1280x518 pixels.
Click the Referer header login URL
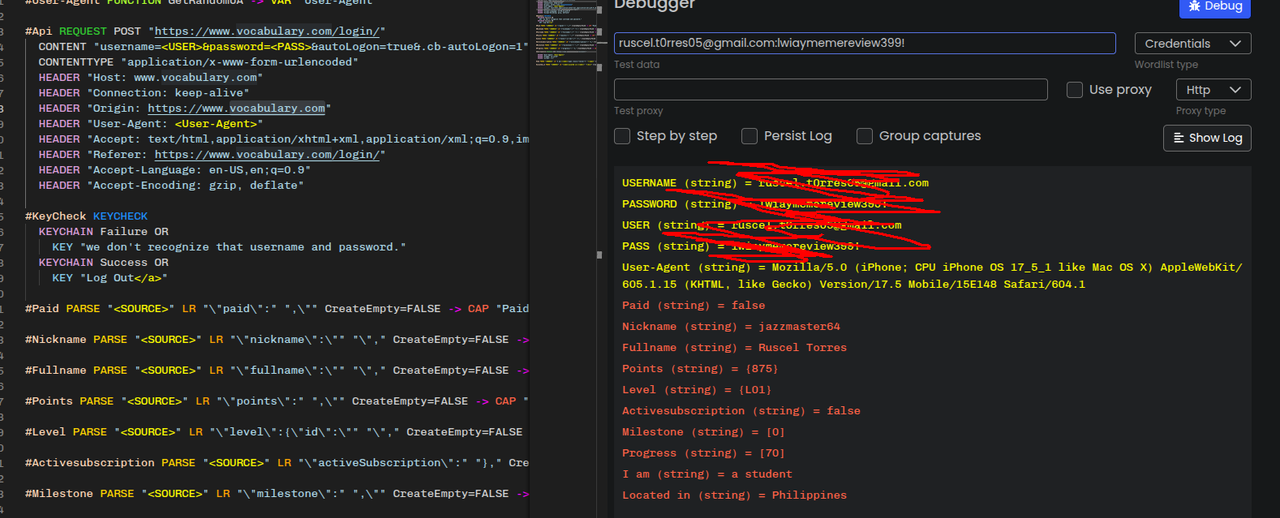[x=266, y=155]
